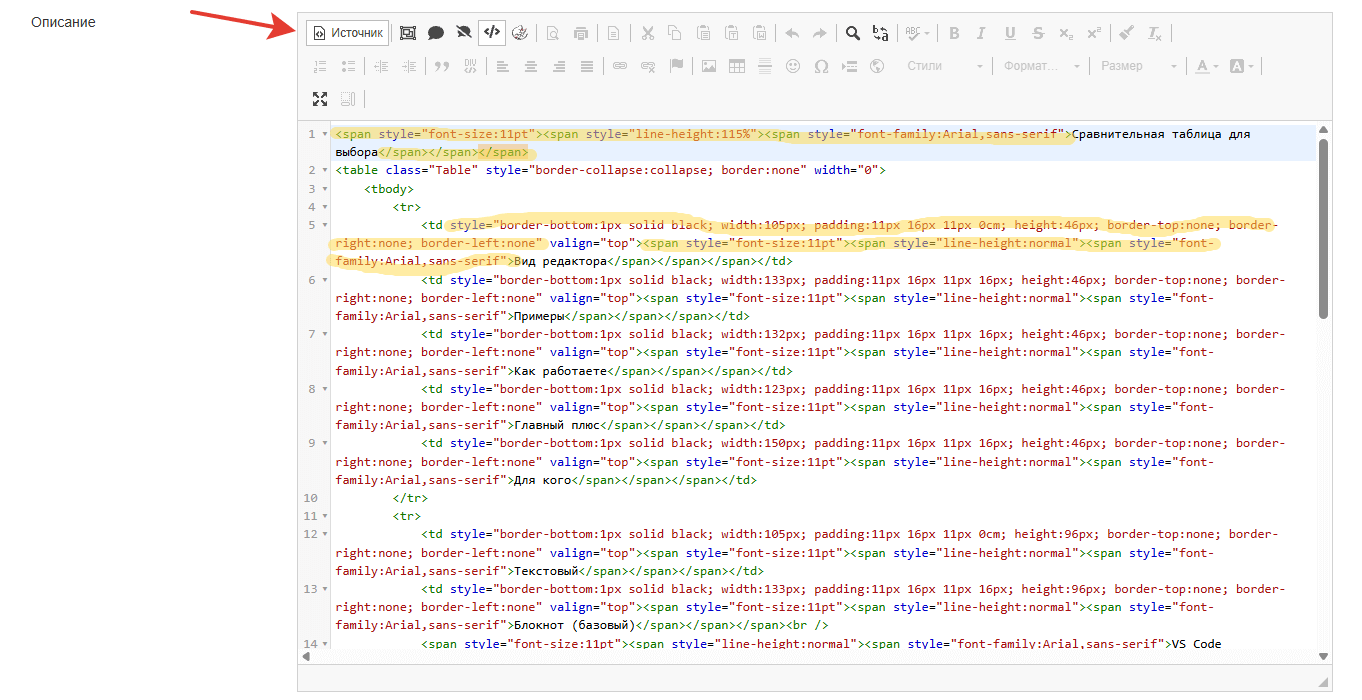
Task: Collapse the fold arrow beside line 4
Action: pyautogui.click(x=325, y=207)
